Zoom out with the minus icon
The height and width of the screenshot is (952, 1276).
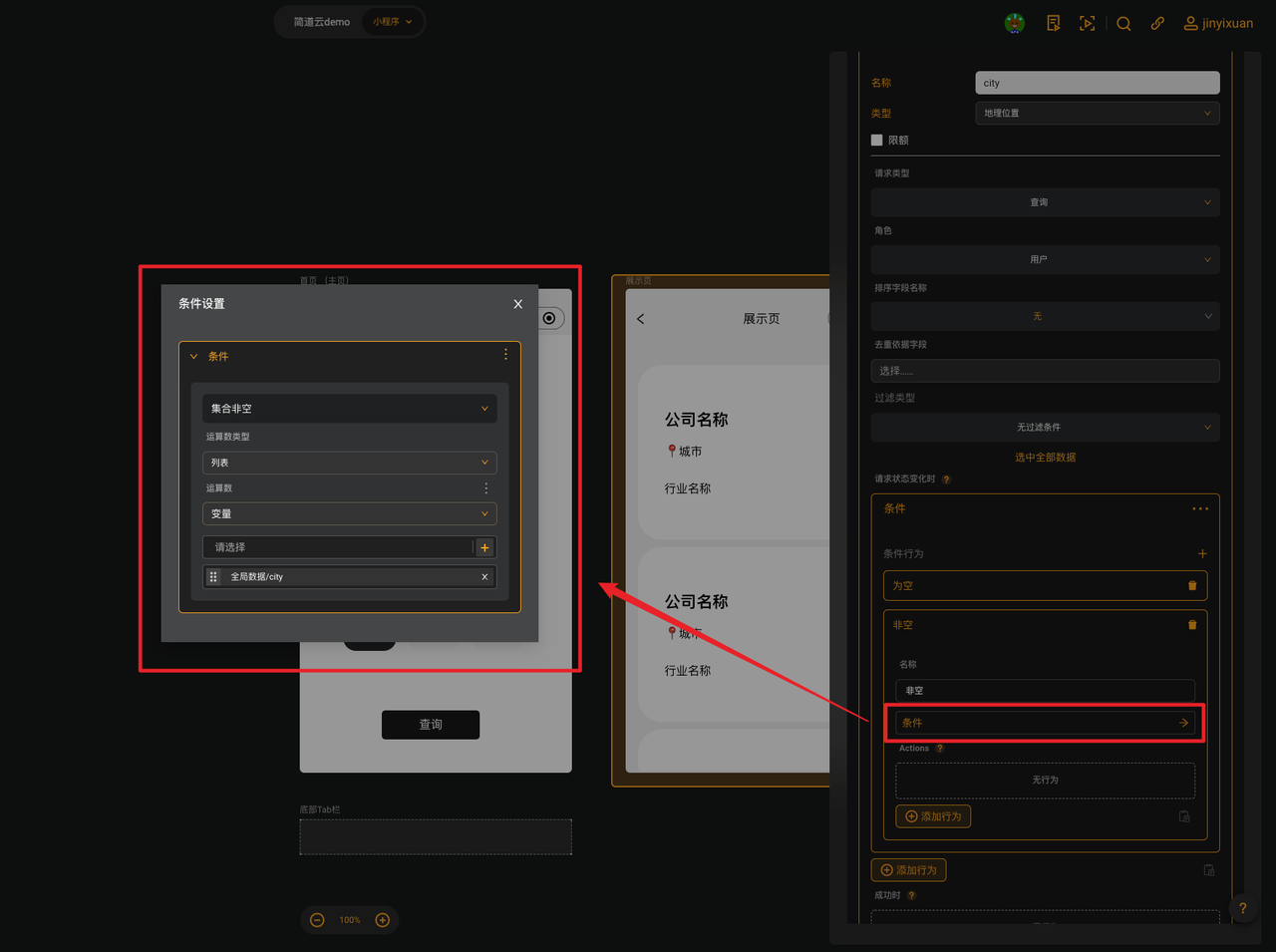[x=317, y=920]
